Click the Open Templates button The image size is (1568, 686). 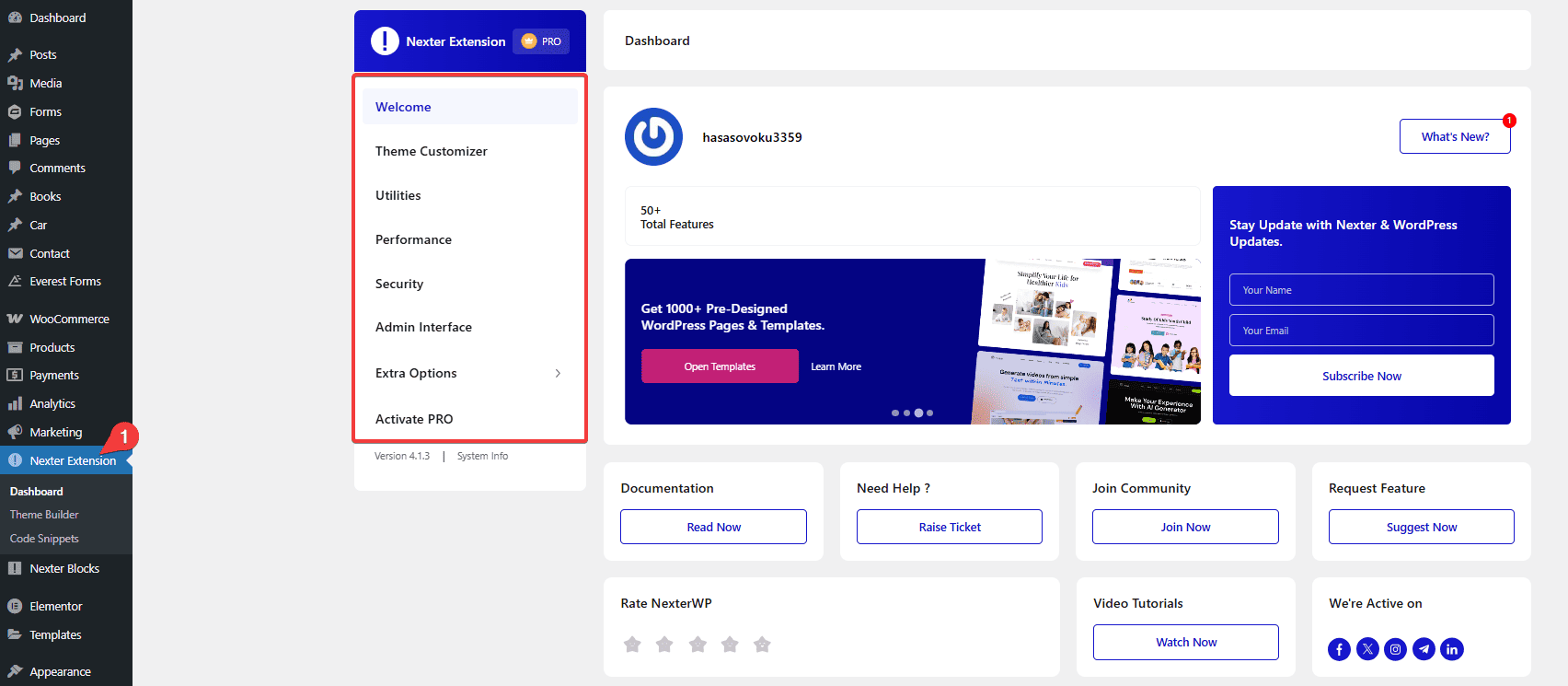point(720,366)
